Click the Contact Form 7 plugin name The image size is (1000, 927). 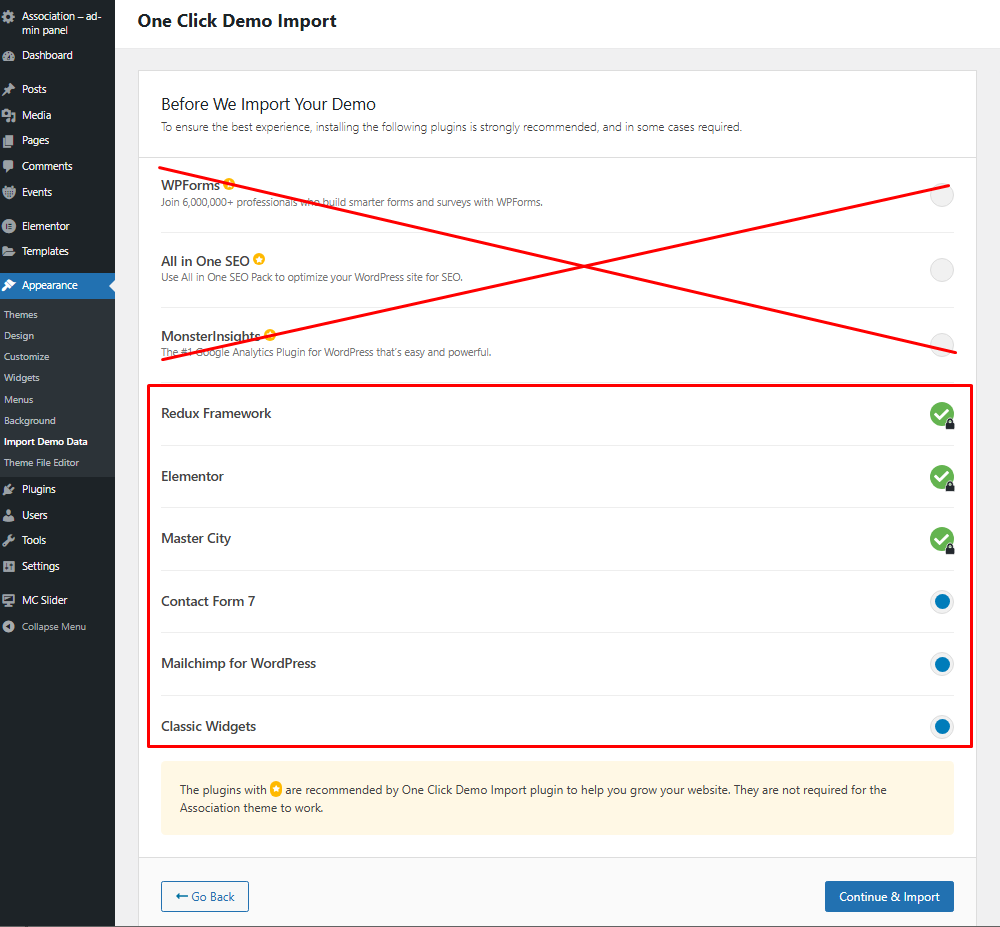click(x=208, y=601)
